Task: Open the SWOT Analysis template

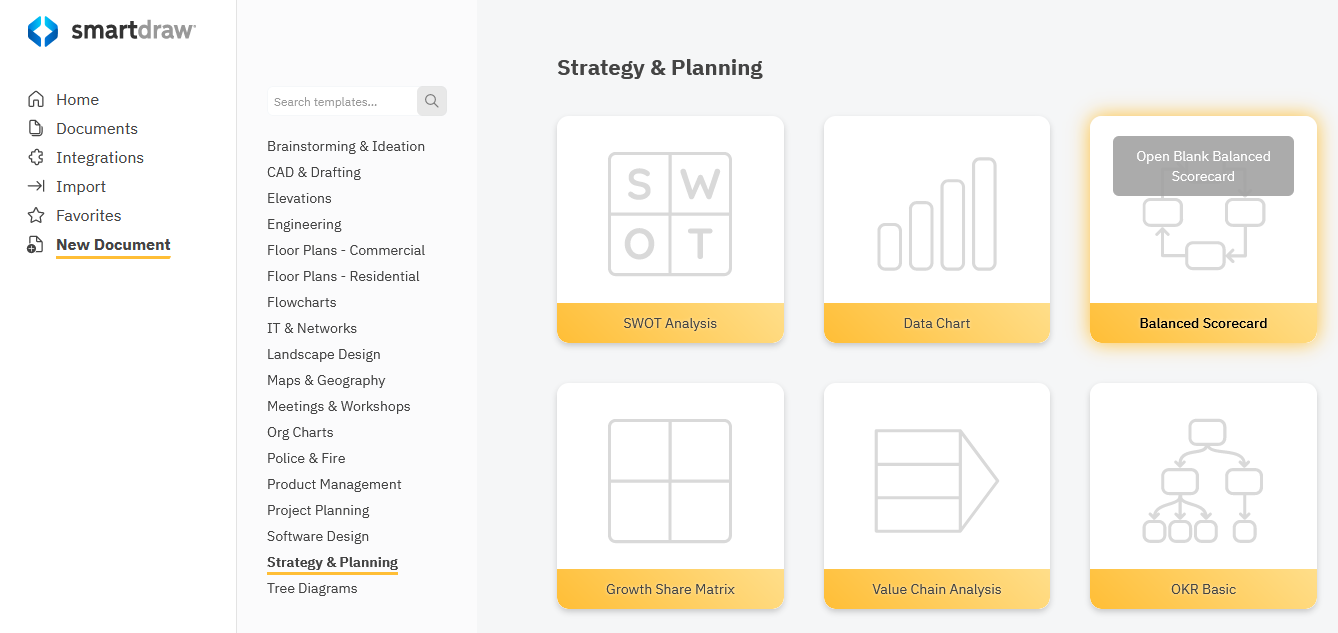Action: [670, 229]
